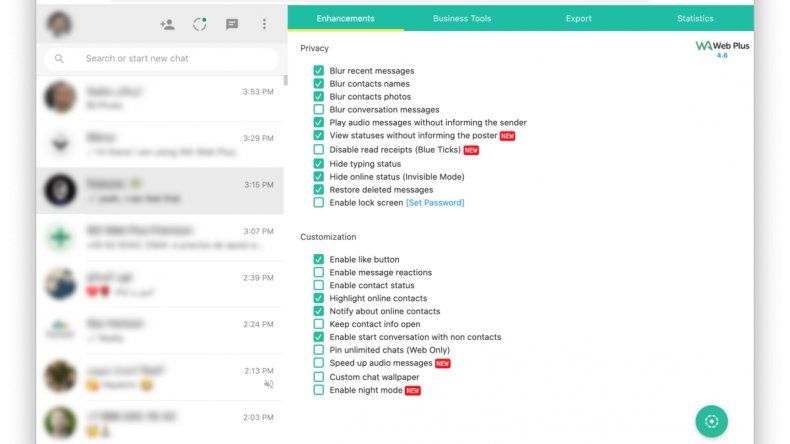Check Enable lock screen
The image size is (790, 444).
318,203
